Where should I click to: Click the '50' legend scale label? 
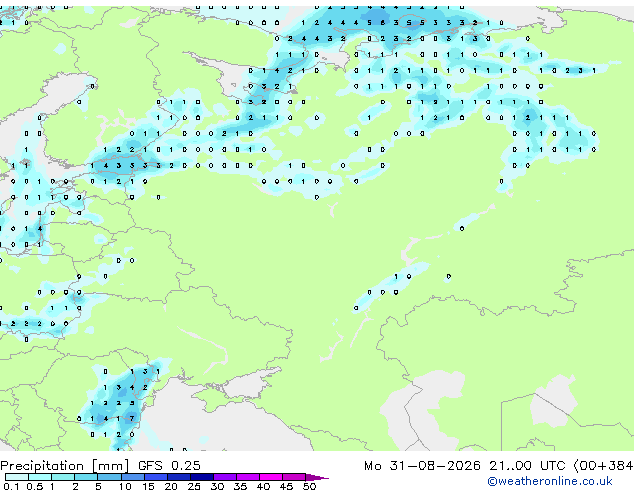tap(309, 486)
